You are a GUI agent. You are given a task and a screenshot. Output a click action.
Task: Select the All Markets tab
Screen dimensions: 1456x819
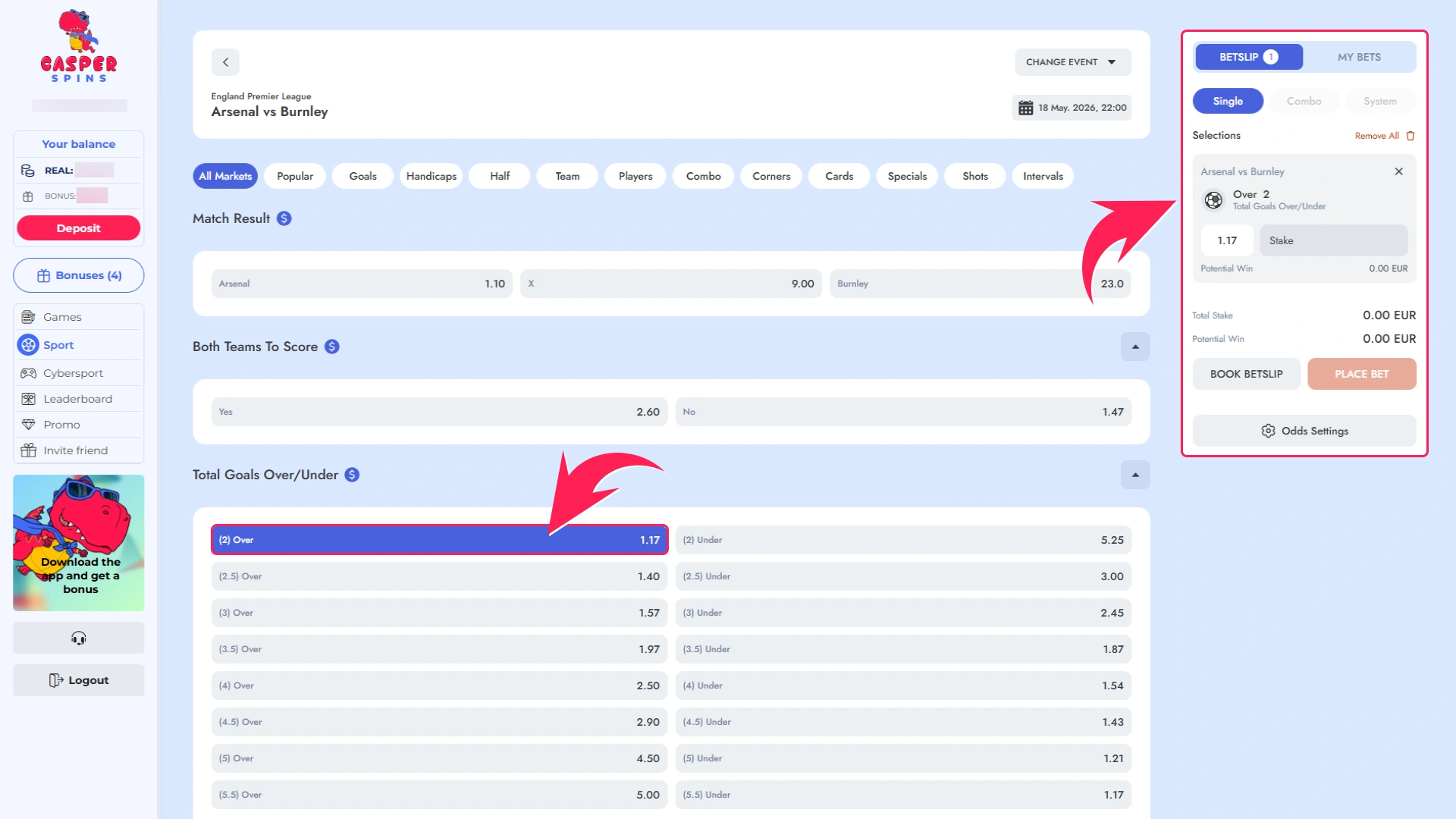(x=225, y=176)
